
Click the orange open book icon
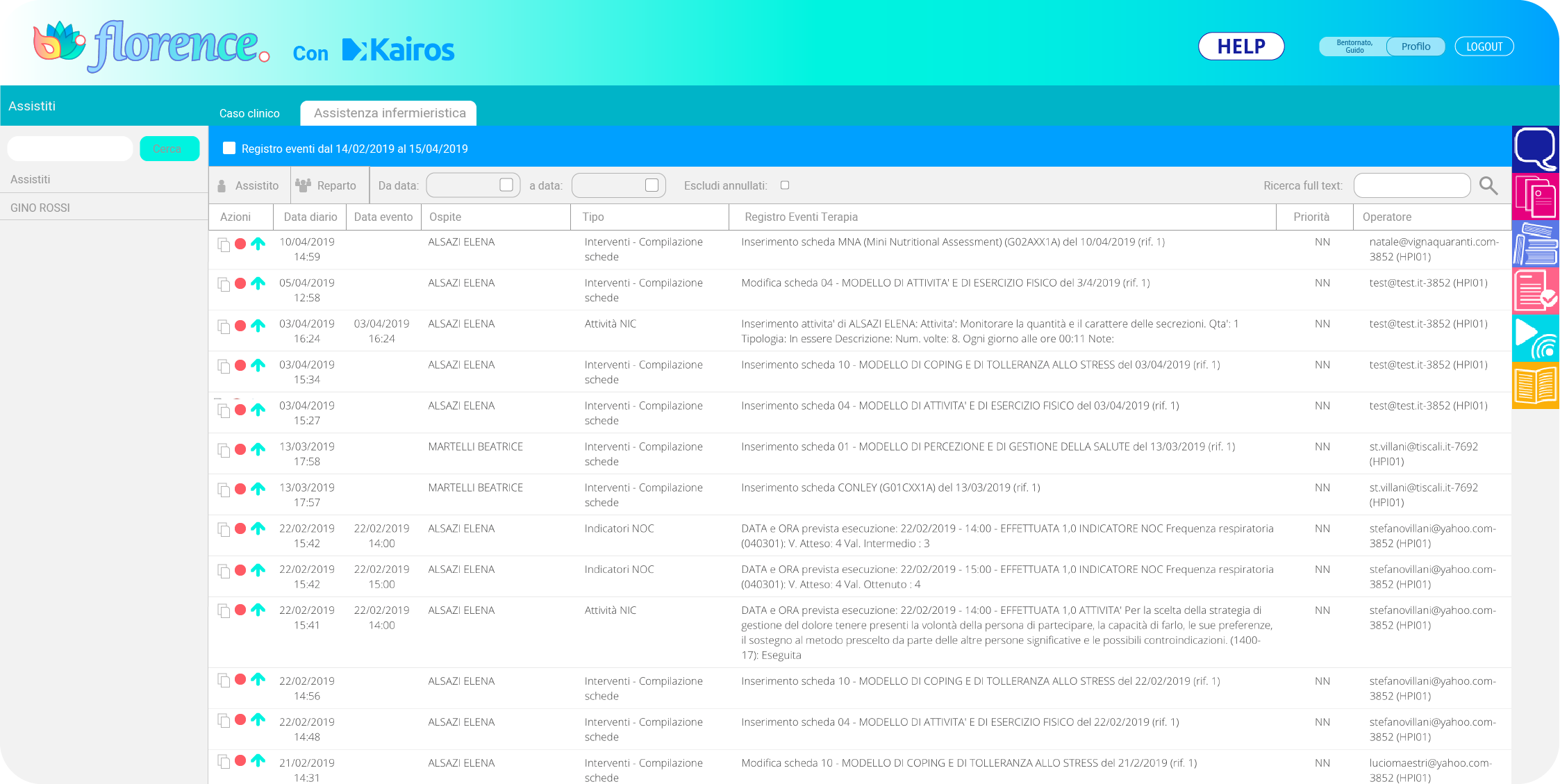point(1535,385)
